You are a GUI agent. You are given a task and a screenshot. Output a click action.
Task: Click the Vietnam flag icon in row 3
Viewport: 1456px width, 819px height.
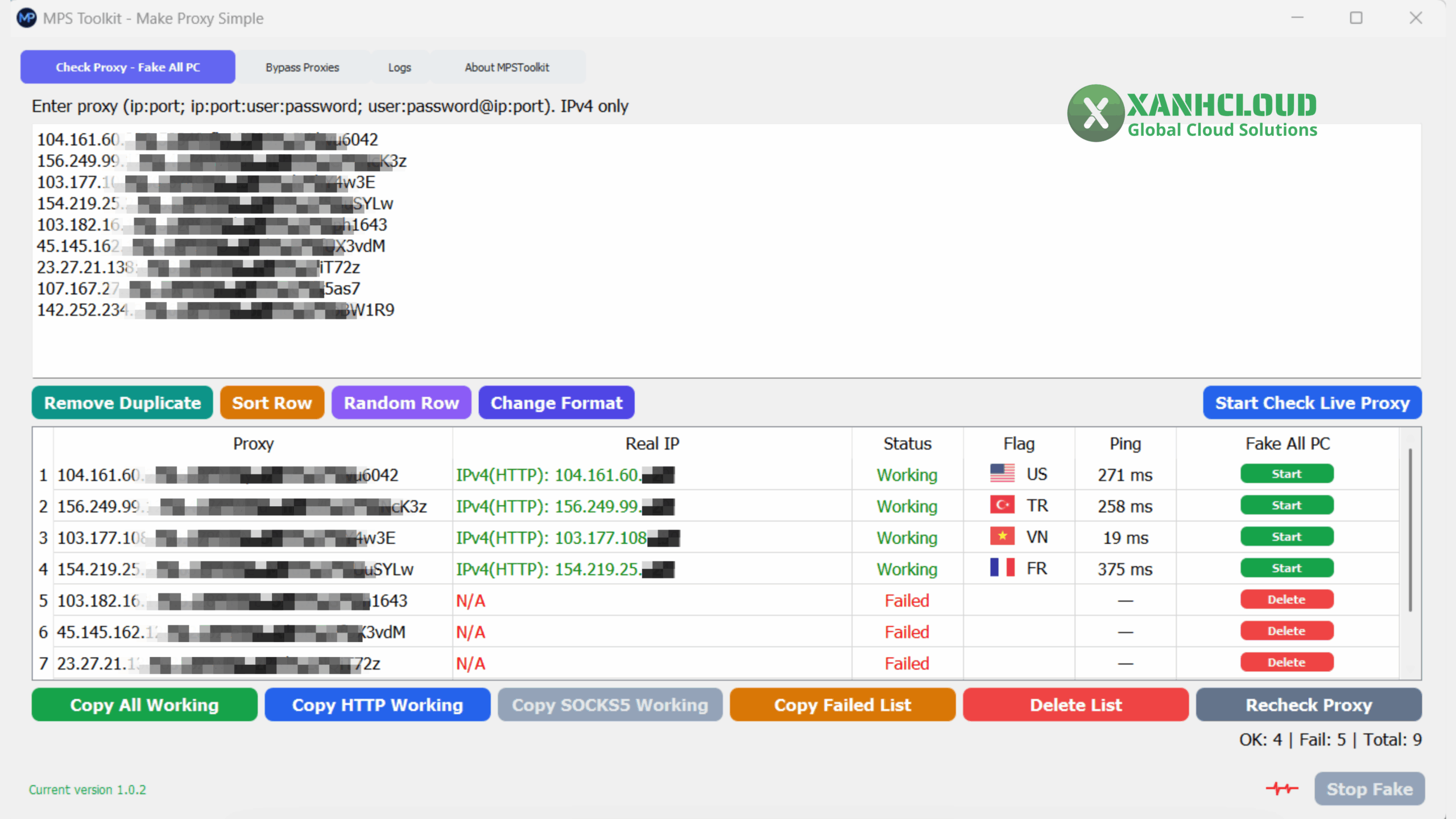pyautogui.click(x=1002, y=536)
